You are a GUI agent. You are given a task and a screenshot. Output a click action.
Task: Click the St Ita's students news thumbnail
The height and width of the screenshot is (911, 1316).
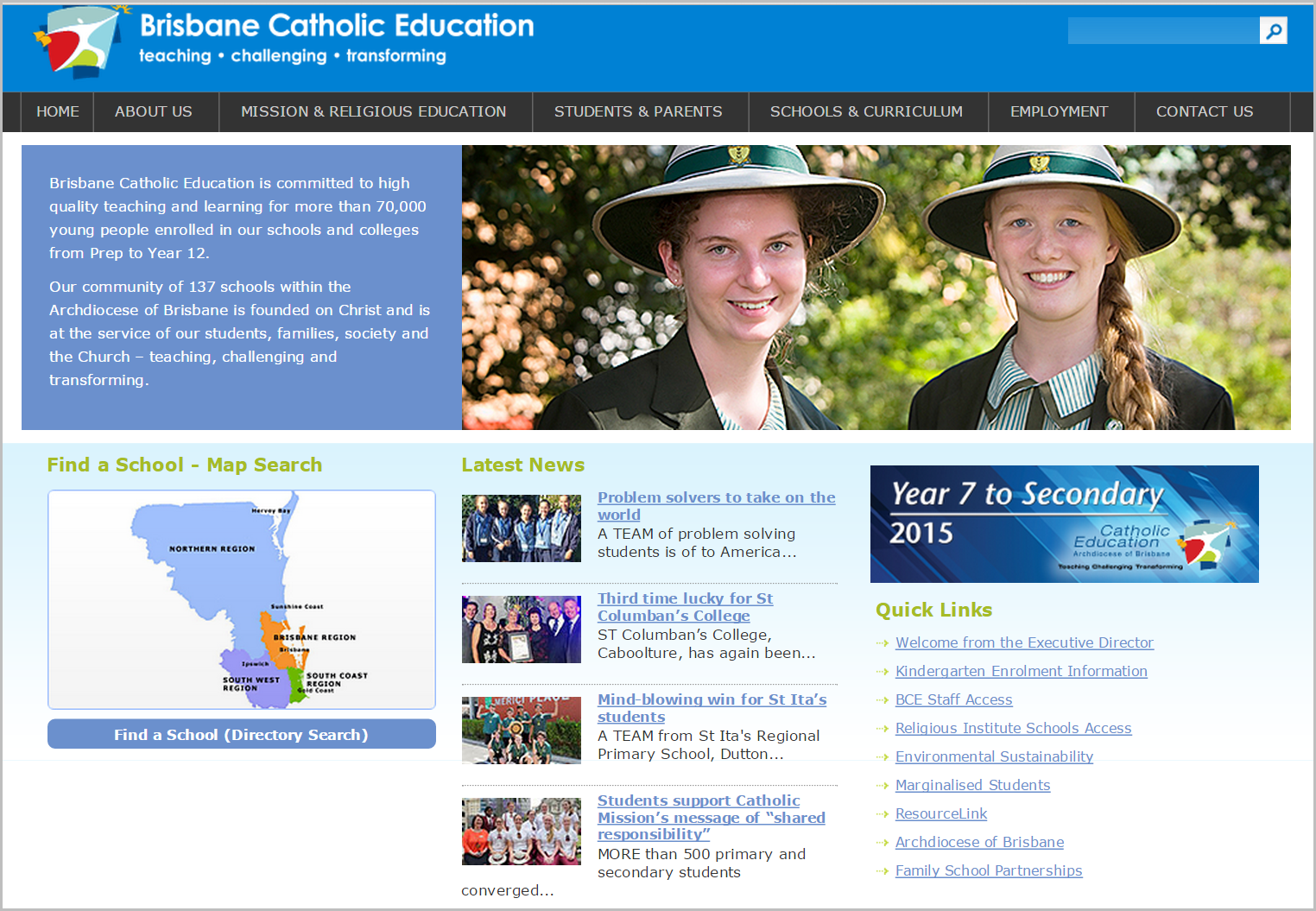click(522, 731)
